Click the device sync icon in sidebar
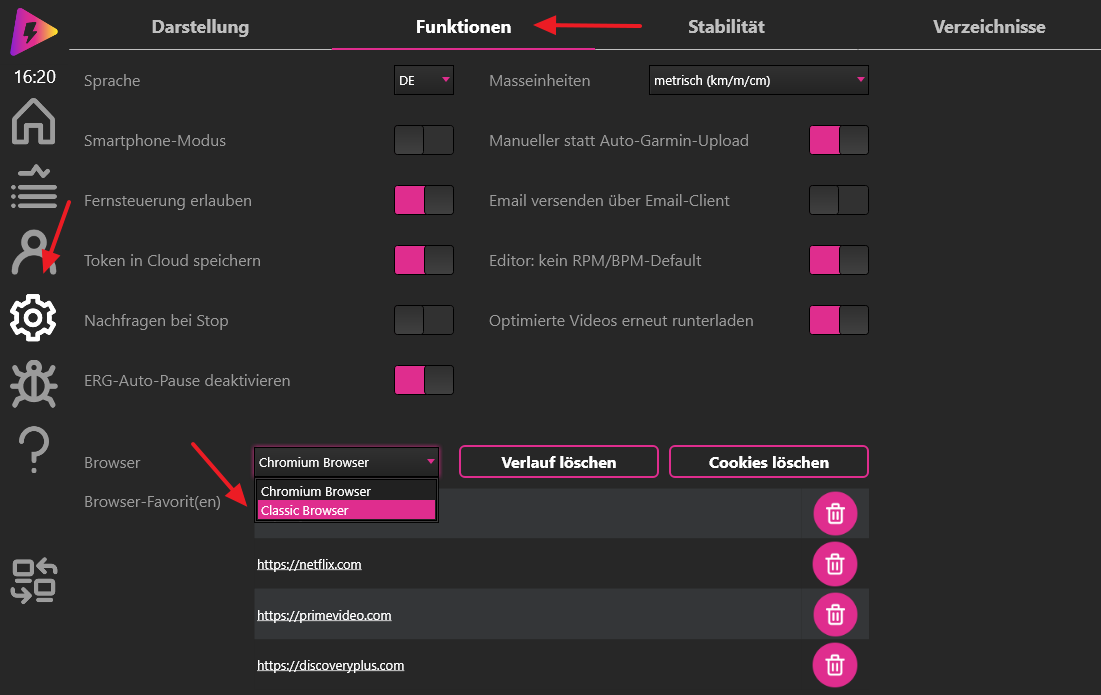Image resolution: width=1101 pixels, height=695 pixels. coord(33,581)
